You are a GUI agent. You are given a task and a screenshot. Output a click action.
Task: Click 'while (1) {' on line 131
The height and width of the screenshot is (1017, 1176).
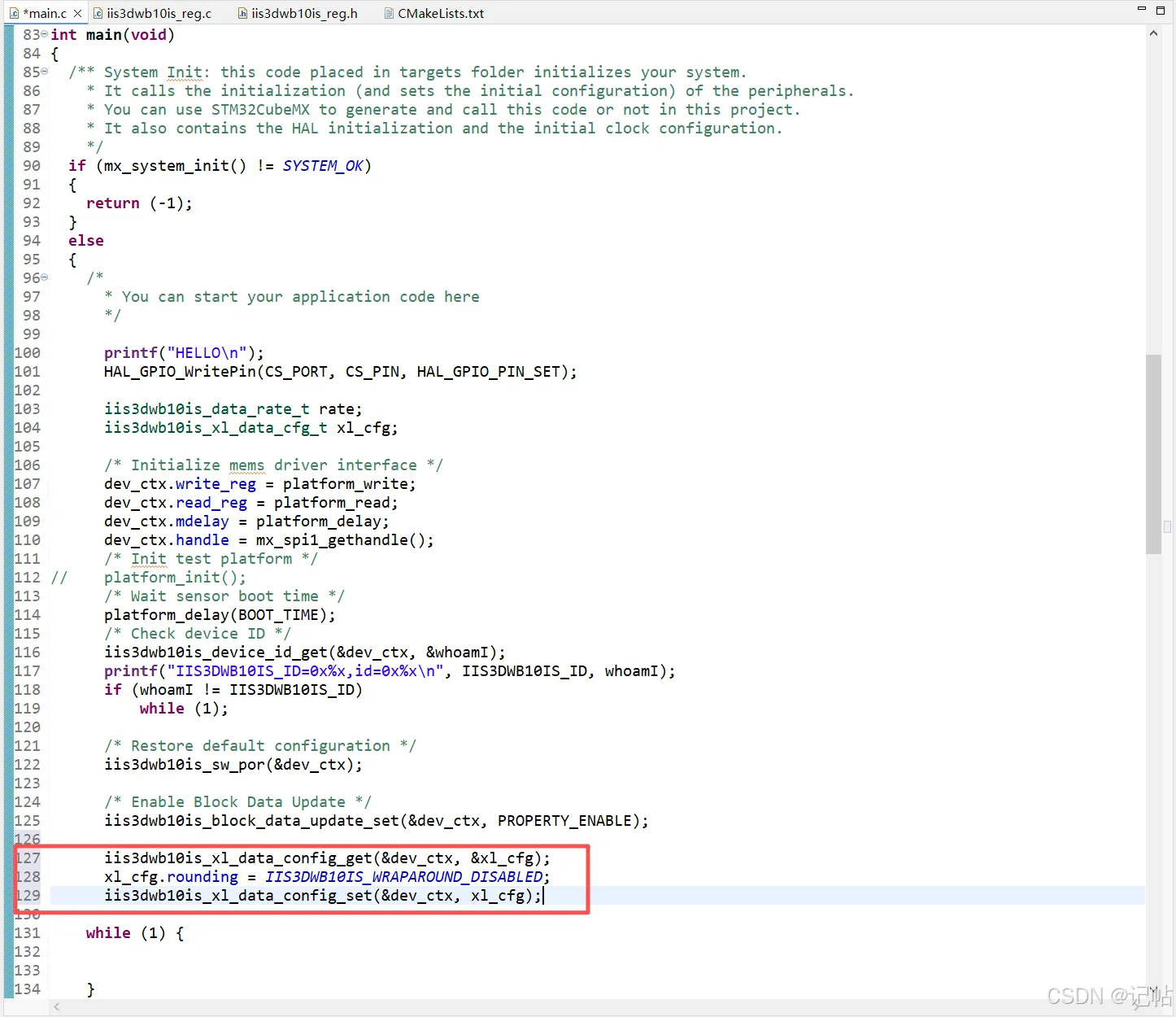click(135, 933)
